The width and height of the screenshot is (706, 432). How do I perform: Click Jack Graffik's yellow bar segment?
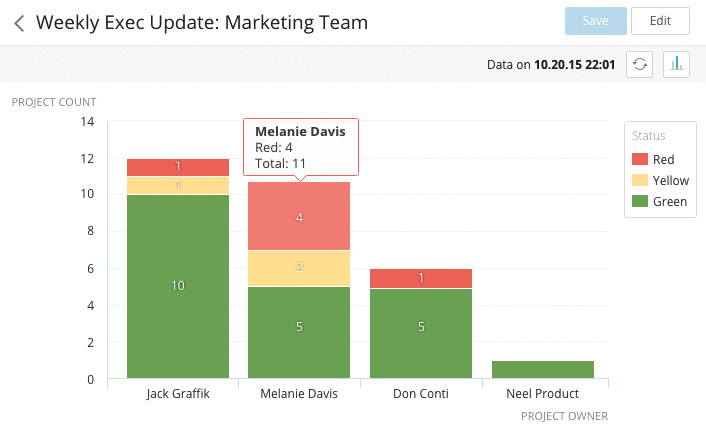178,186
